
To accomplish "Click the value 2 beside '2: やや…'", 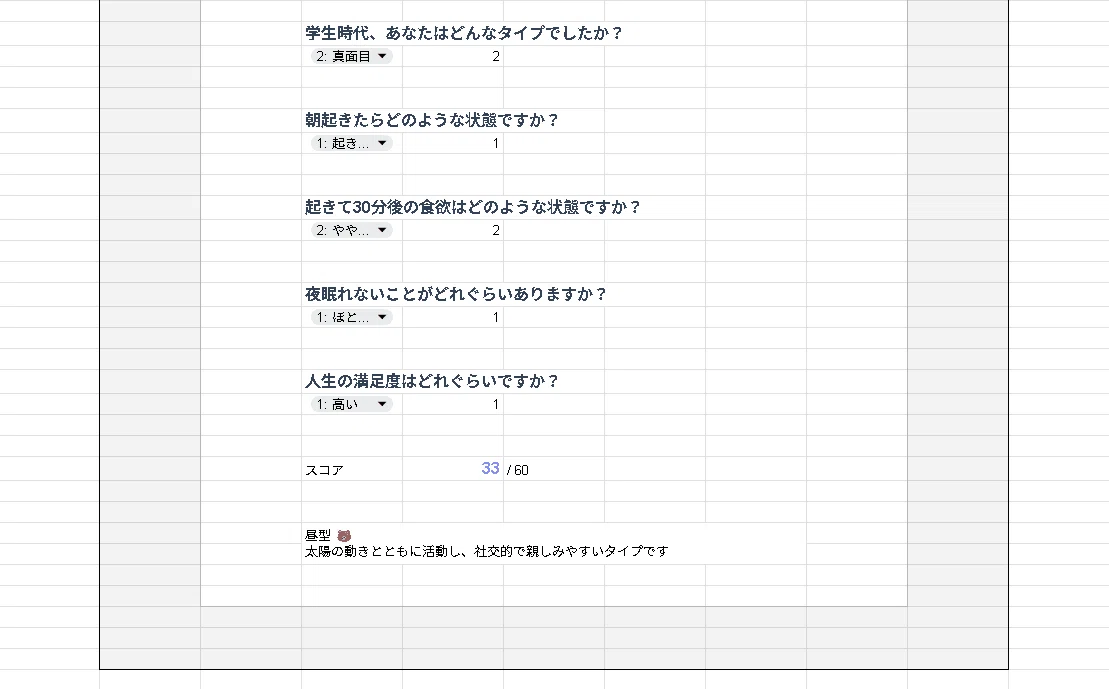I will click(496, 231).
